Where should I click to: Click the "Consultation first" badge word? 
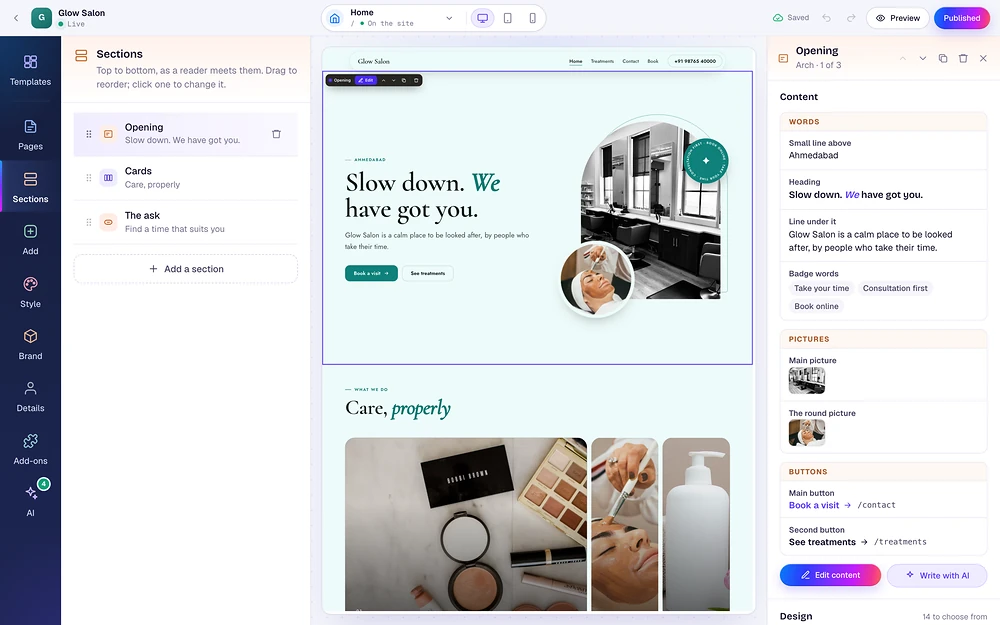[895, 288]
